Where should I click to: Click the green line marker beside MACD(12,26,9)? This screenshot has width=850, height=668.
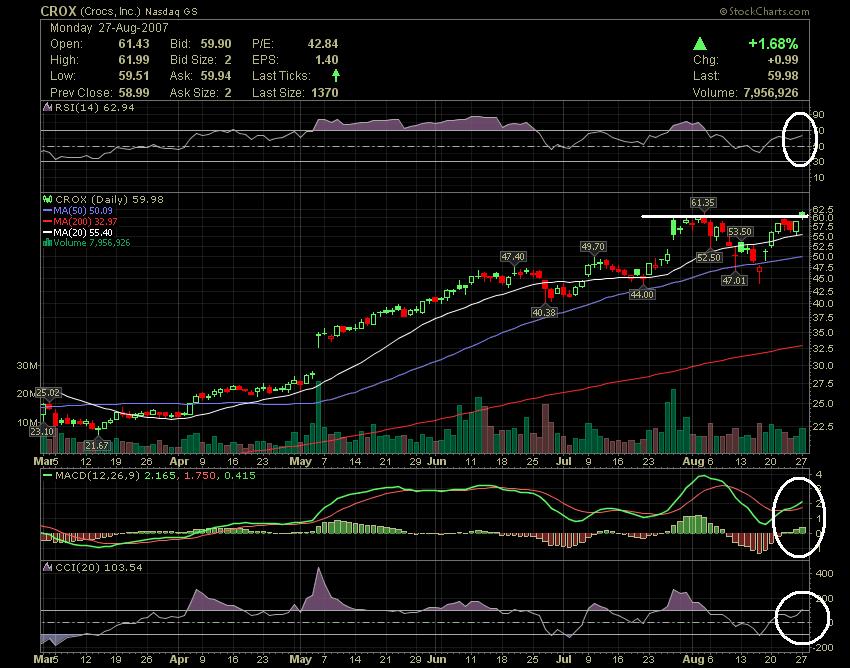point(47,476)
